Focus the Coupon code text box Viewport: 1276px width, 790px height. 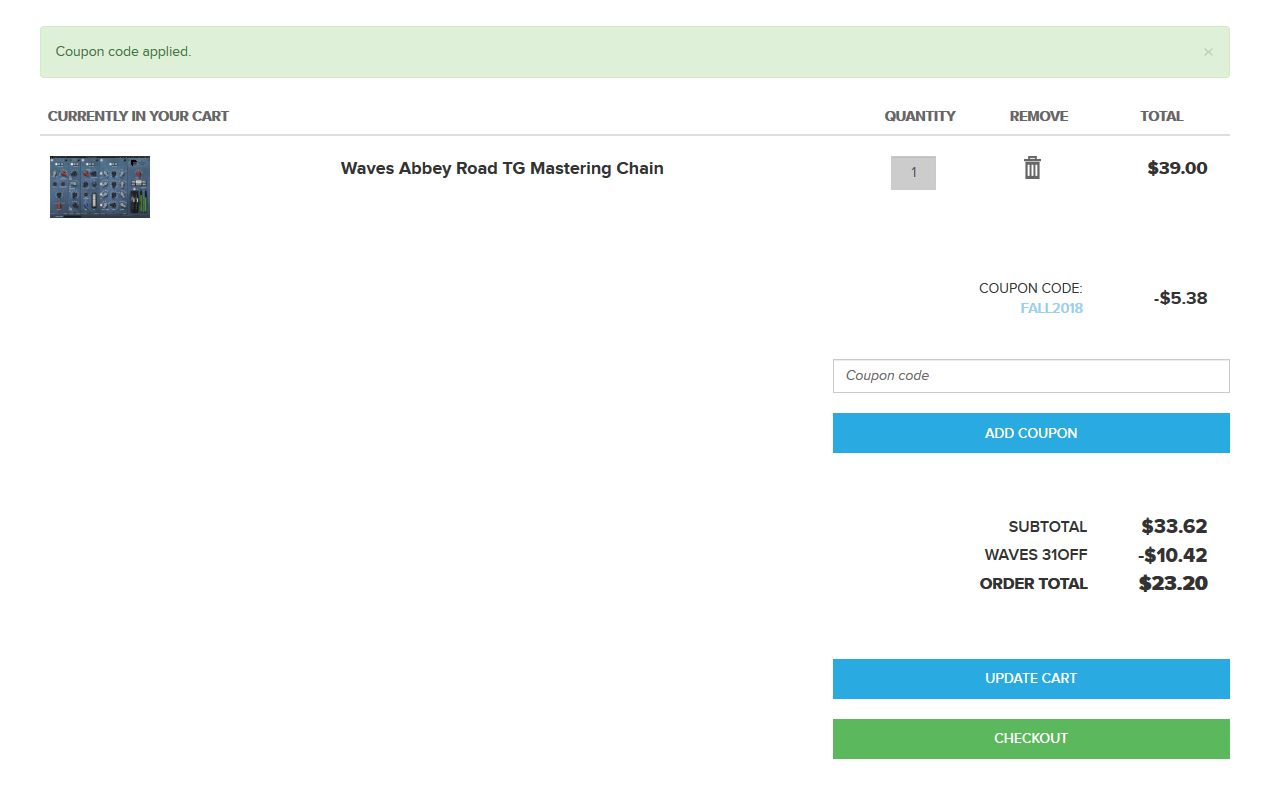click(x=1030, y=376)
